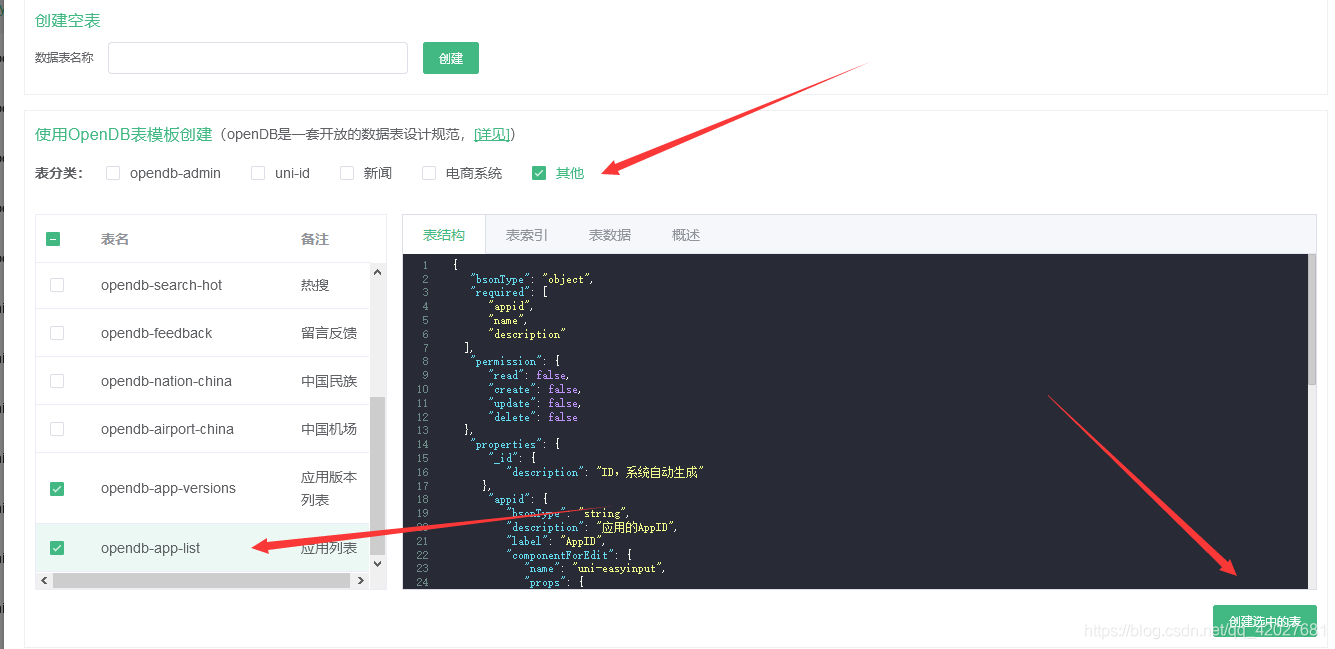
Task: Click the "properties" line in the code
Action: tap(515, 444)
